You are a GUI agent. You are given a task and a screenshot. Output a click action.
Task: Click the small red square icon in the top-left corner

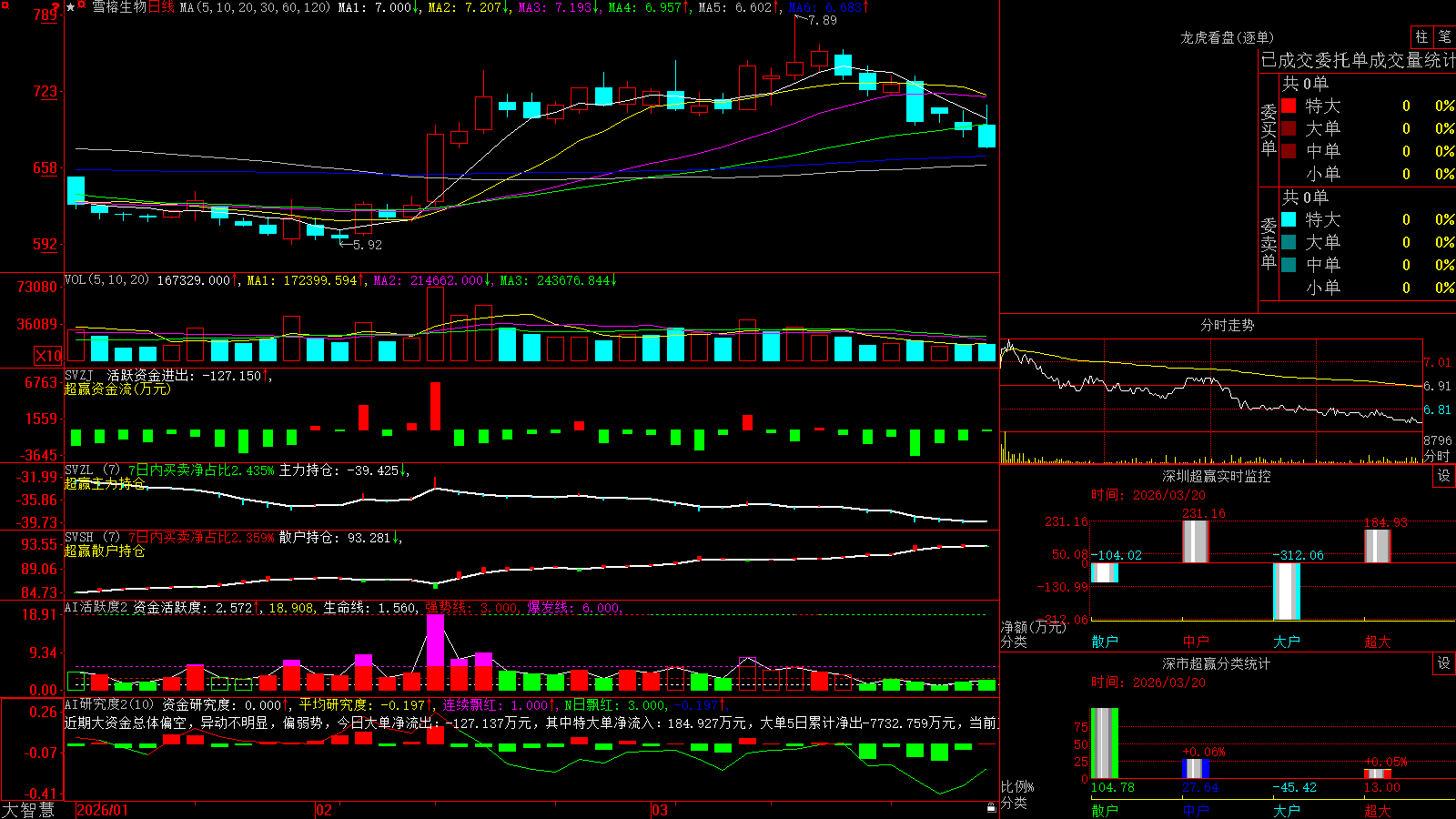tap(4, 4)
